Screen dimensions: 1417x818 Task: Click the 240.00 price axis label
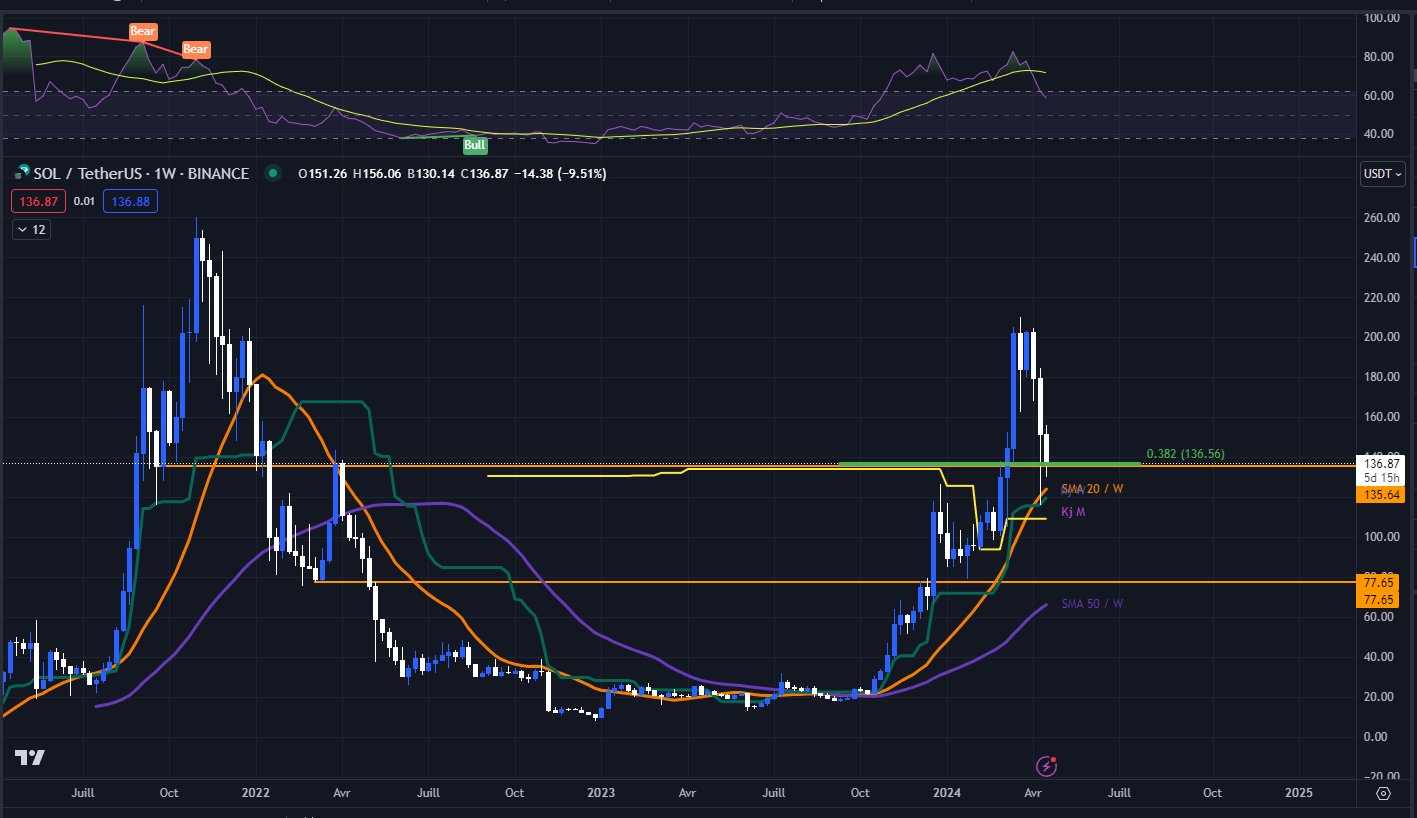[1380, 258]
